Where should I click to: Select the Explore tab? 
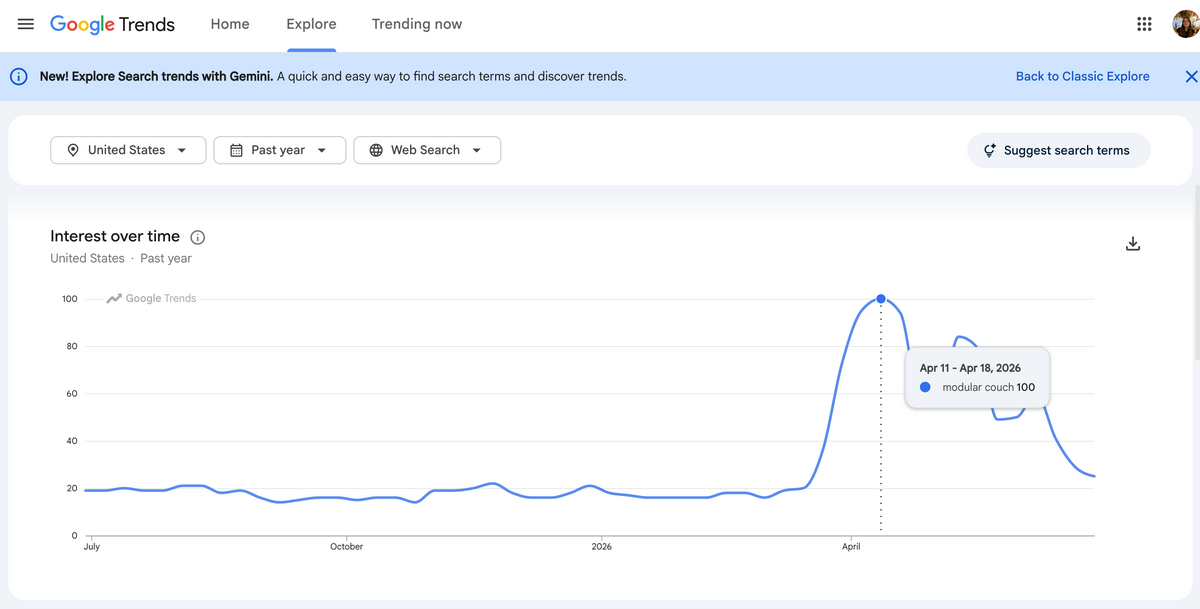[311, 24]
